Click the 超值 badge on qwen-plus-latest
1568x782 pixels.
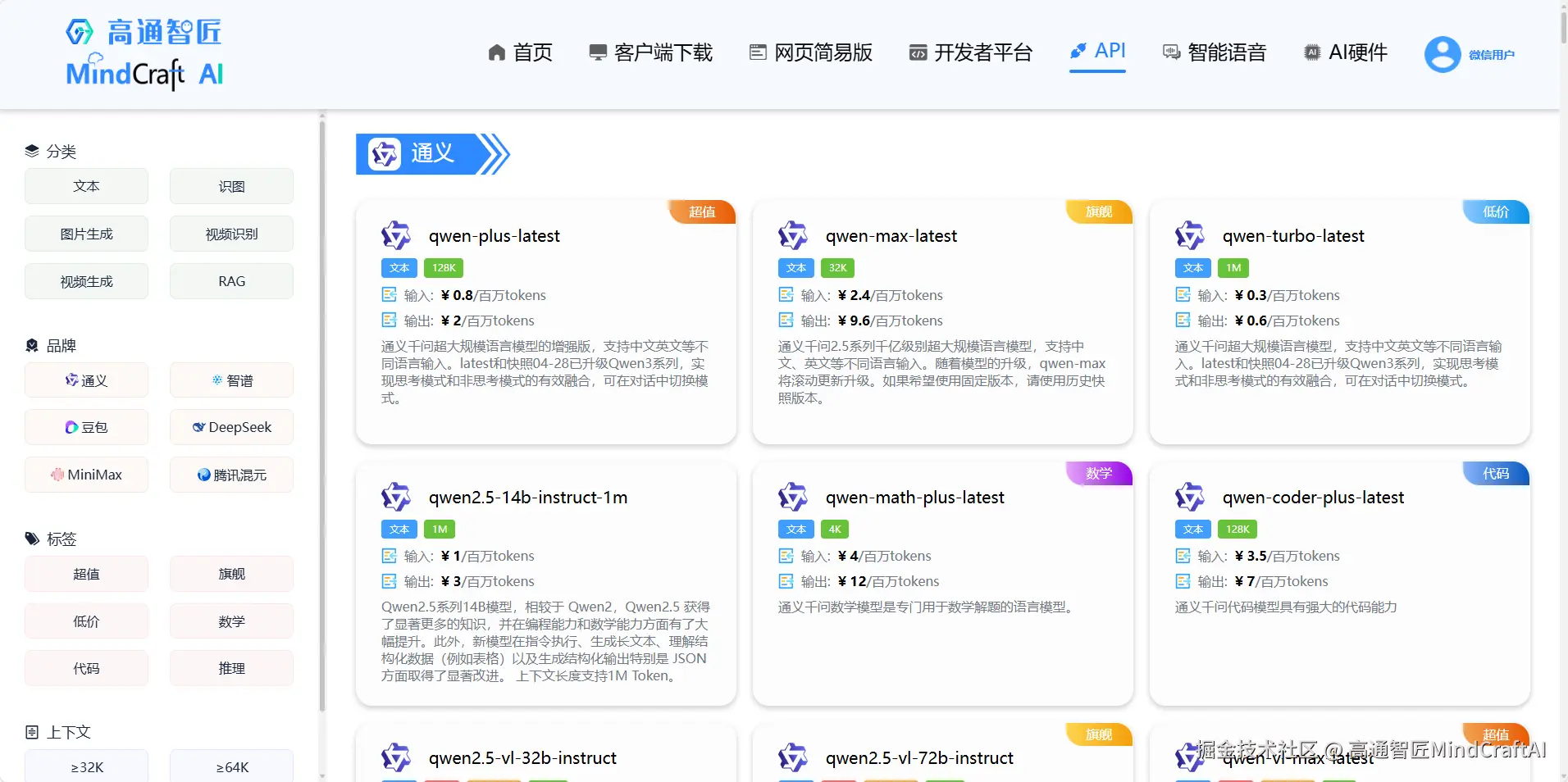[x=702, y=211]
